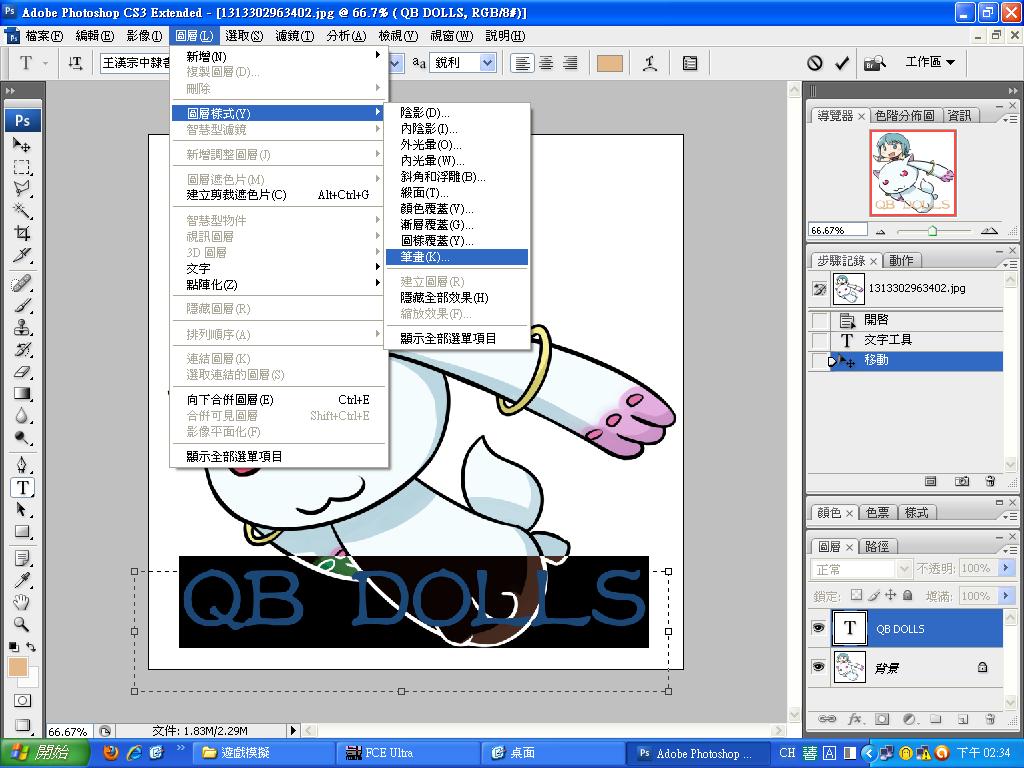Select the Eyedropper tool

[x=22, y=580]
